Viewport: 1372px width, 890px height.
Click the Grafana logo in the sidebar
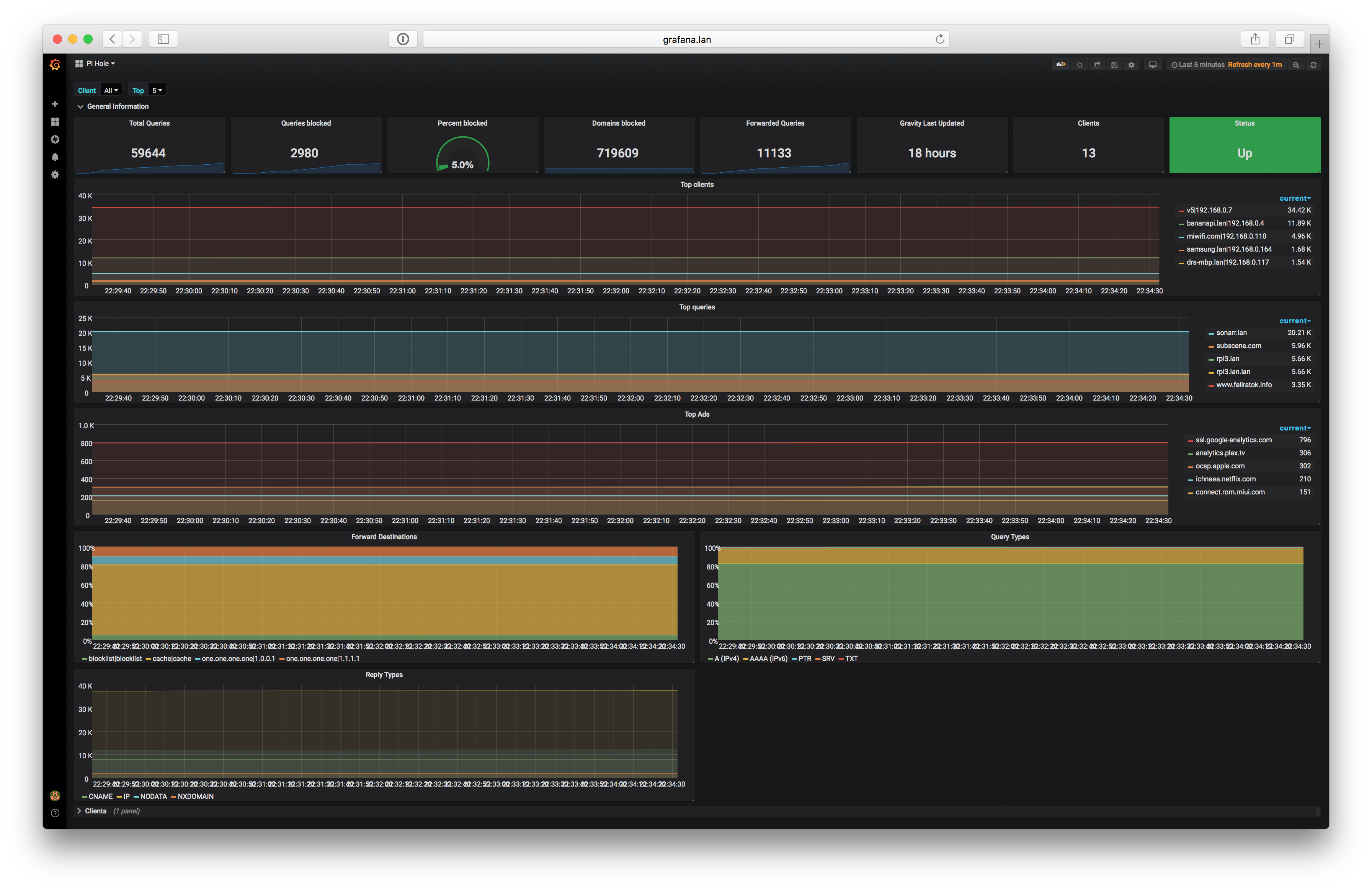click(55, 65)
